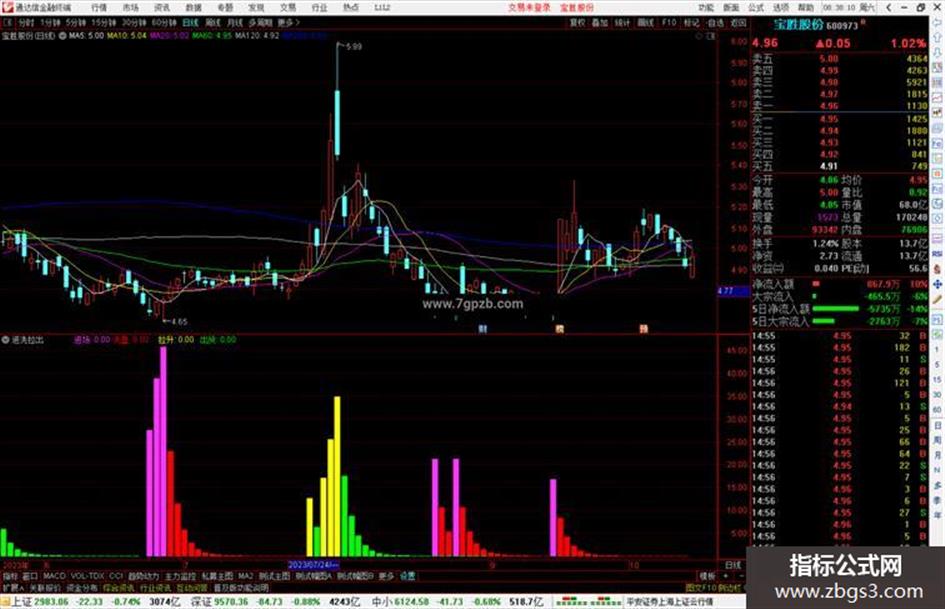Switch to 15分钟 period
945x609 pixels.
(103, 22)
